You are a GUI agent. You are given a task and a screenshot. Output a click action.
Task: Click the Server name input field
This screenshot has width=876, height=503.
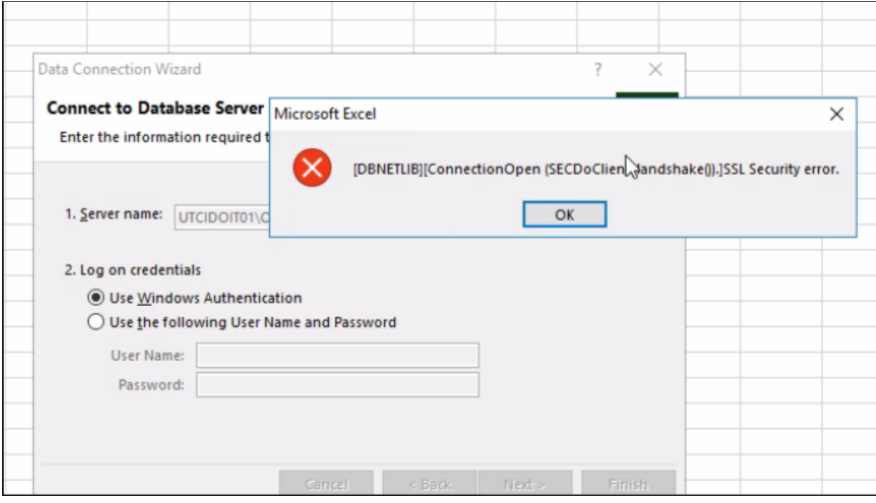tap(222, 217)
